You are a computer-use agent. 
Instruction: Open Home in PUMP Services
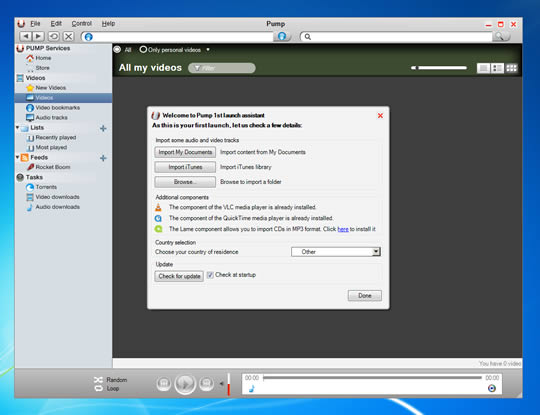(x=43, y=58)
